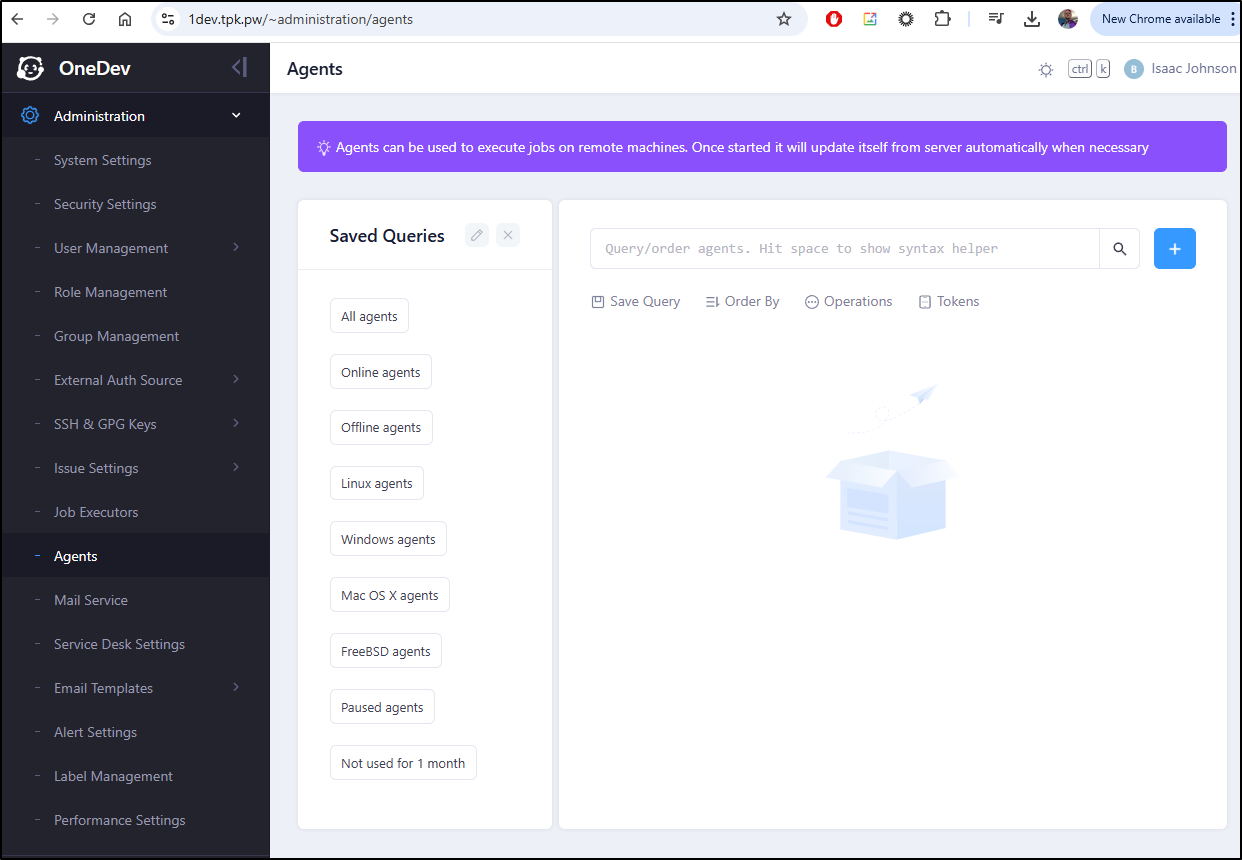The width and height of the screenshot is (1242, 860).
Task: Select the All agents saved query
Action: click(x=369, y=316)
